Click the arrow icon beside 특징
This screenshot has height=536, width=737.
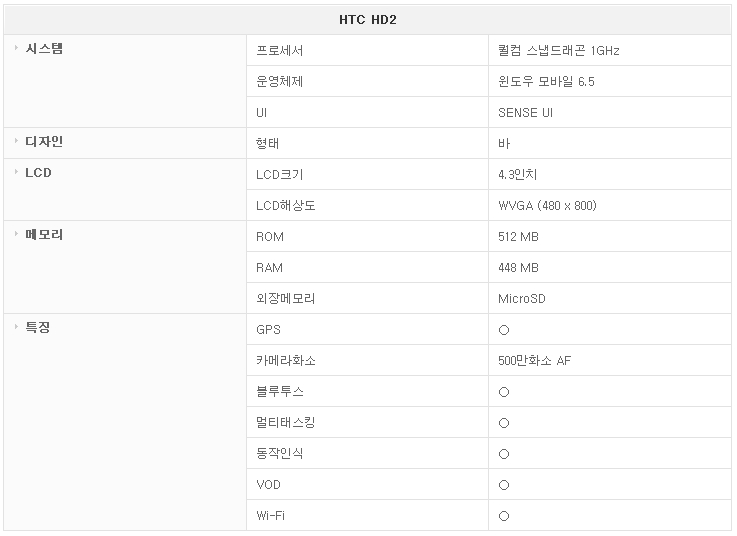click(16, 327)
